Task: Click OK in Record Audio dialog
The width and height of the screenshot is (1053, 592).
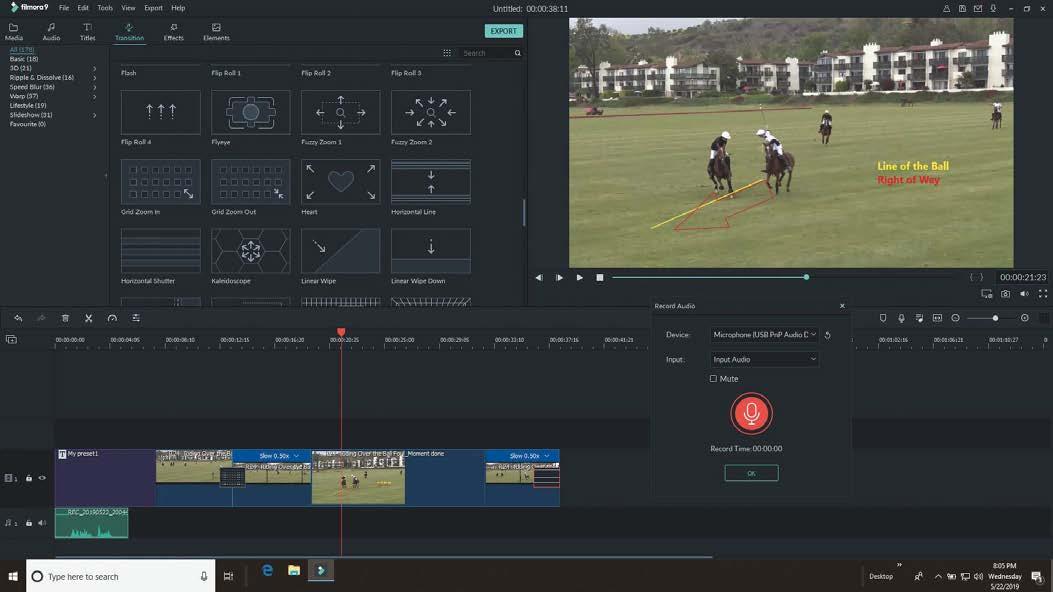Action: 751,473
